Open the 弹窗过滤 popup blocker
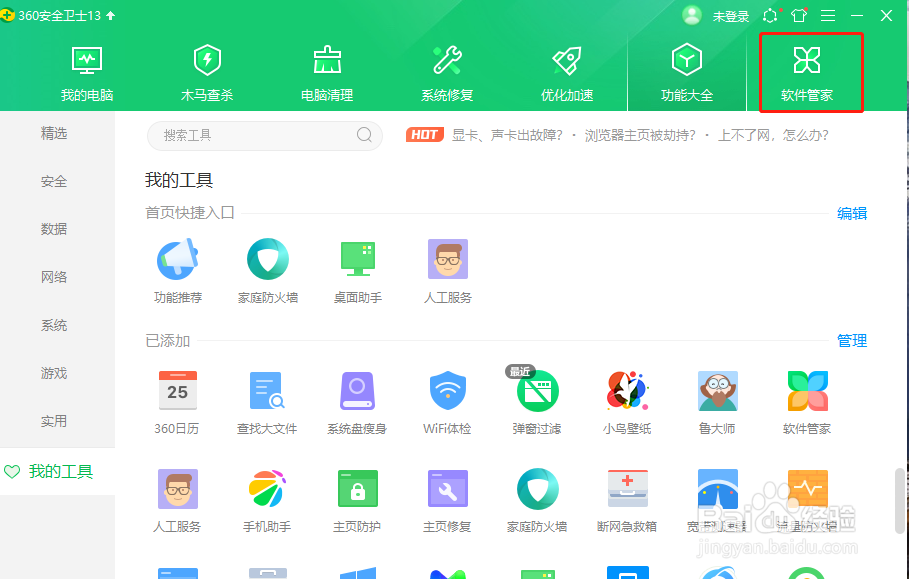 click(x=538, y=398)
